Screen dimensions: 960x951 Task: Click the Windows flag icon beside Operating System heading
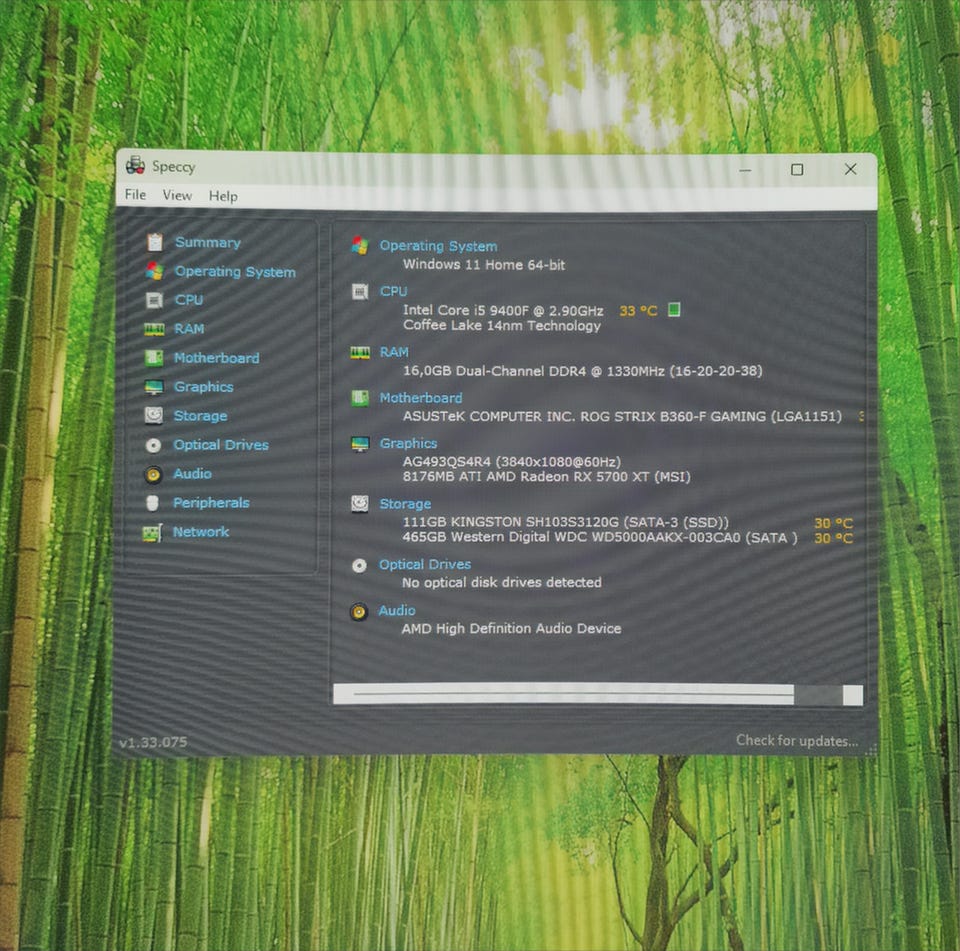(360, 246)
